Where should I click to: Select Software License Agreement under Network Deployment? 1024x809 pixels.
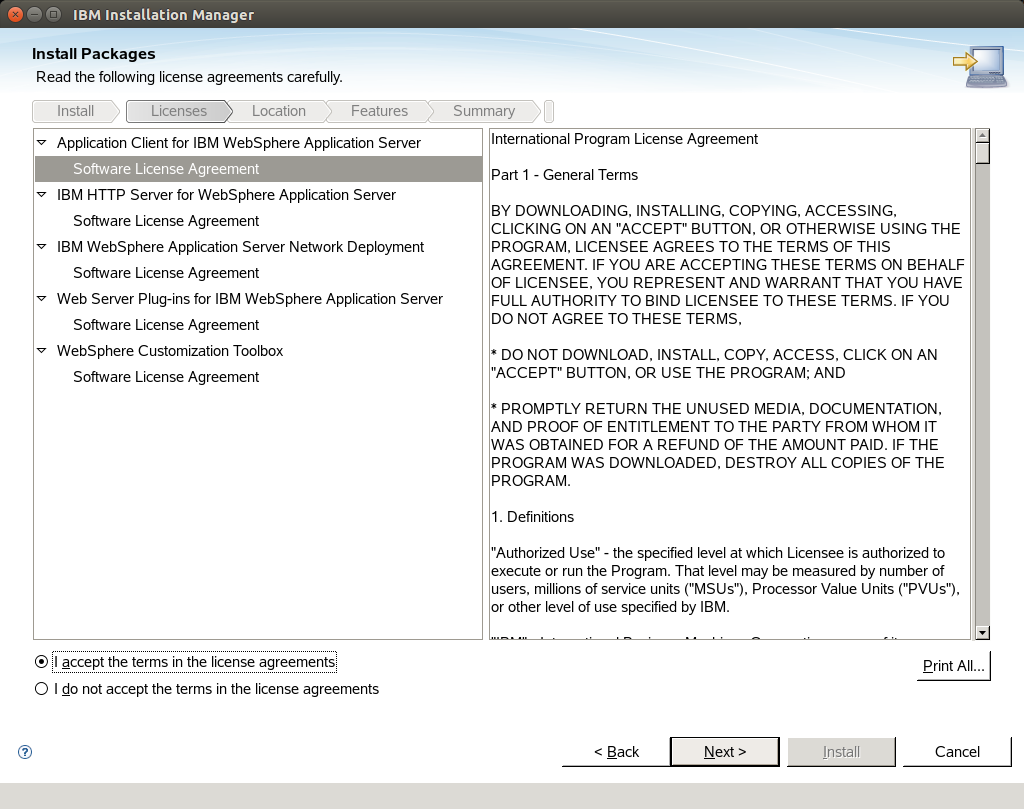pyautogui.click(x=259, y=273)
